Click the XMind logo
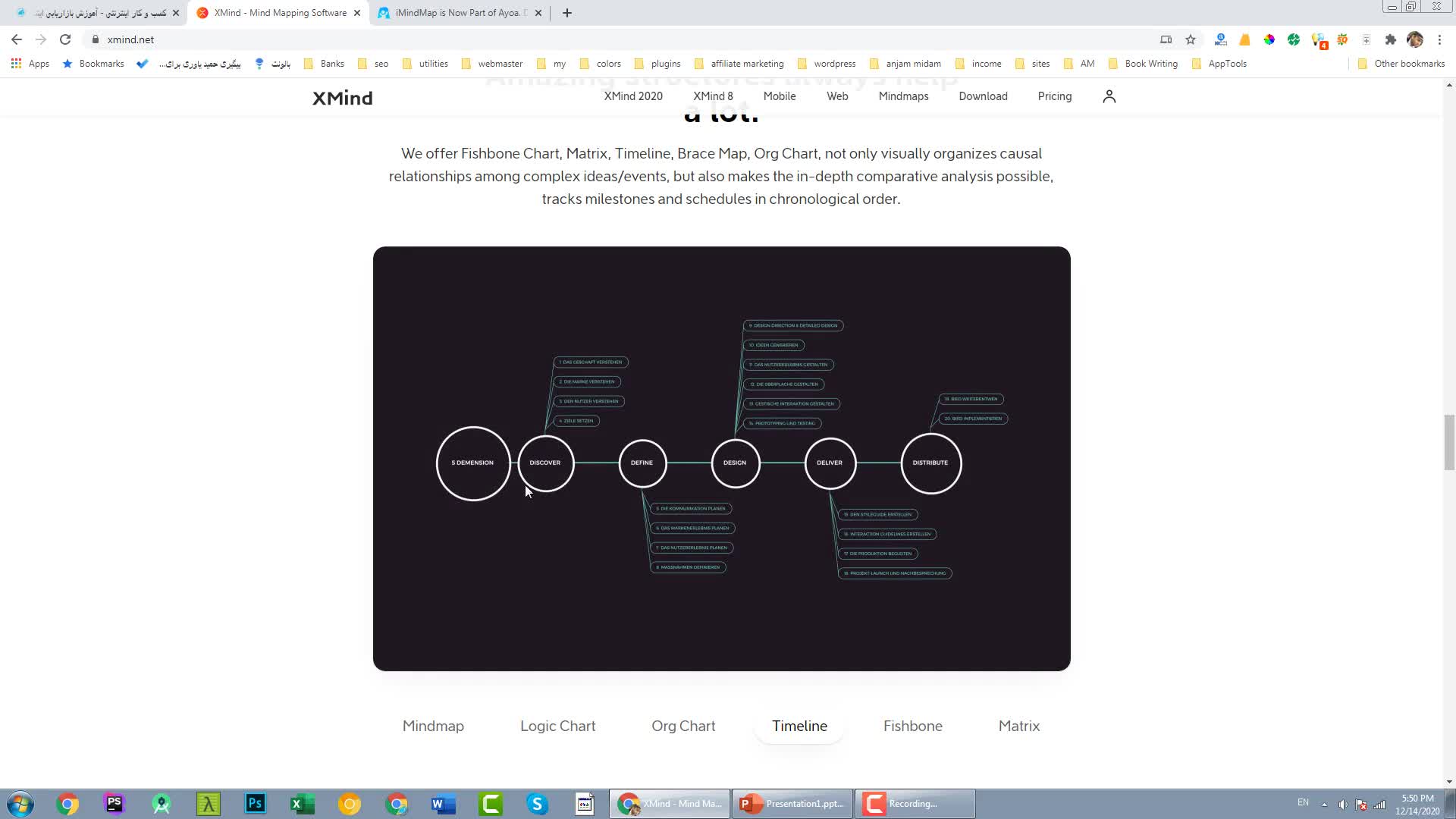This screenshot has width=1456, height=819. pyautogui.click(x=343, y=98)
